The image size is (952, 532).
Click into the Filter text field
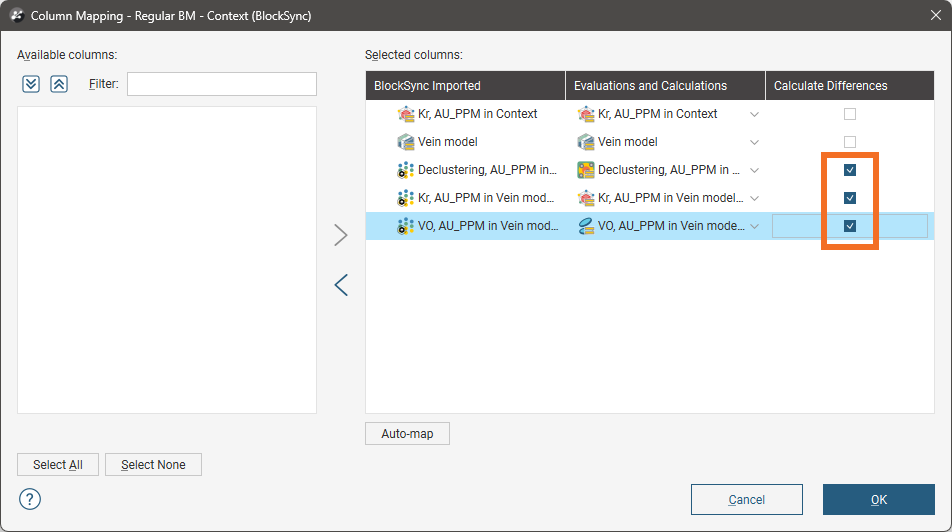(x=221, y=84)
